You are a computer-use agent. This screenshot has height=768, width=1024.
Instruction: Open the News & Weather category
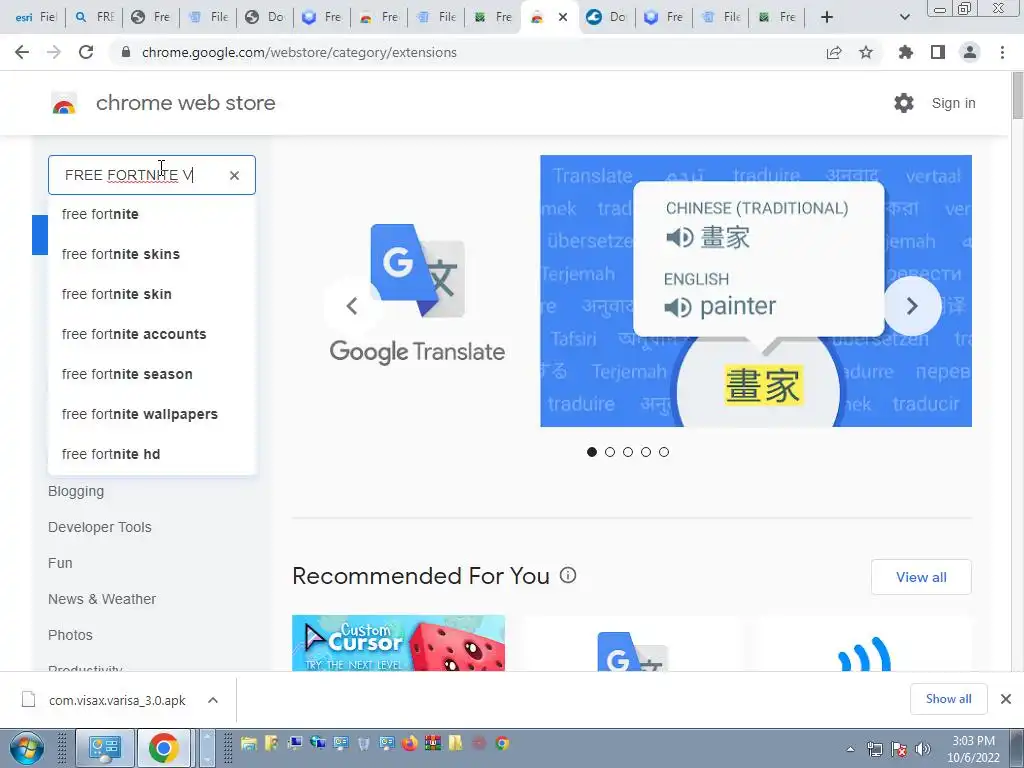pos(102,599)
